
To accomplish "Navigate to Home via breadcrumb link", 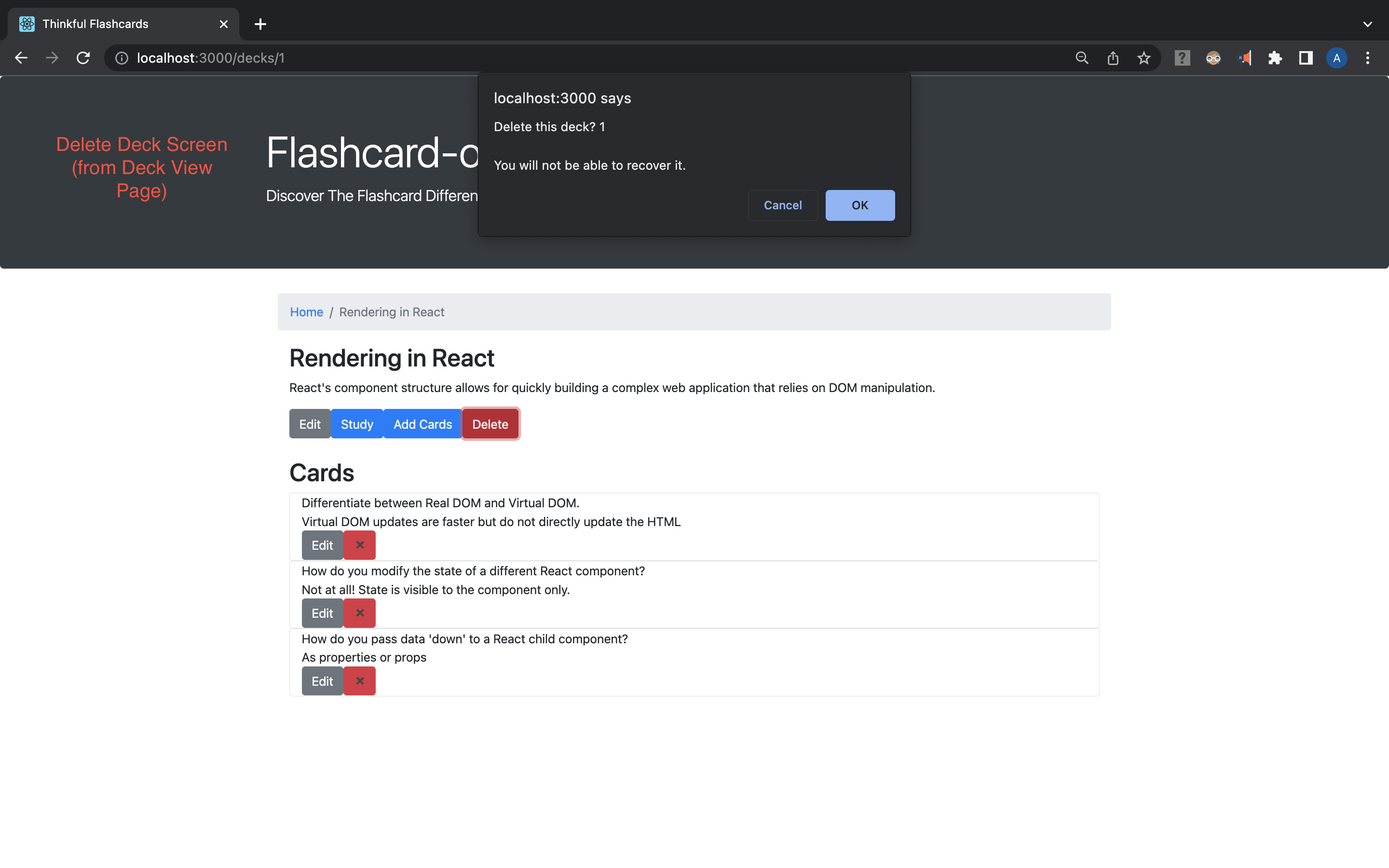I will coord(307,312).
